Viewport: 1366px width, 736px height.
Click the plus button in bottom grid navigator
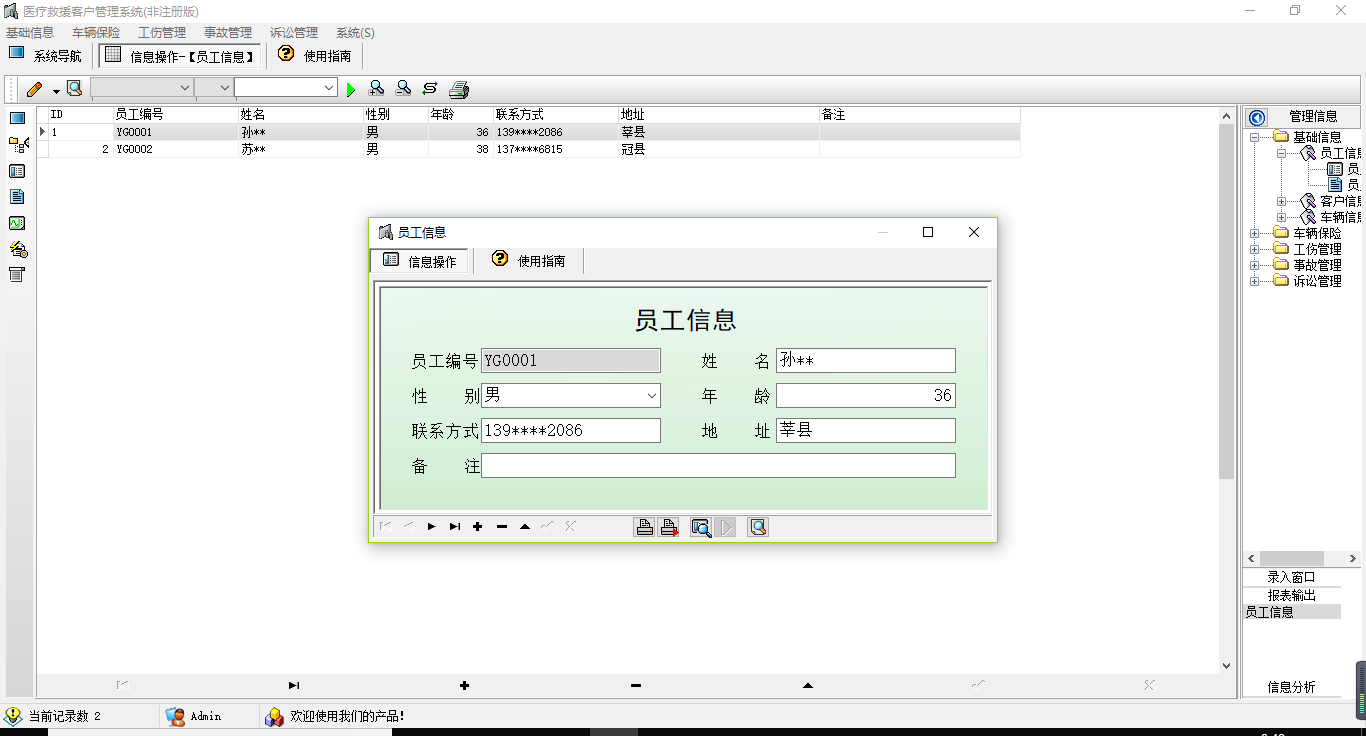coord(465,685)
